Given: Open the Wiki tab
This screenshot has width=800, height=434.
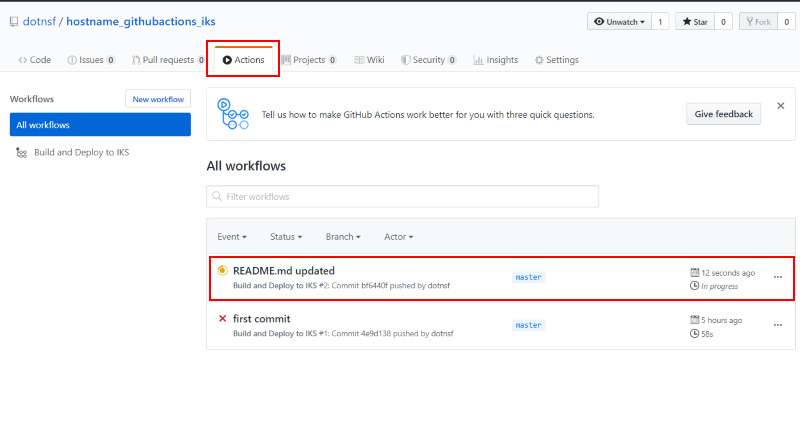Looking at the screenshot, I should coord(369,60).
